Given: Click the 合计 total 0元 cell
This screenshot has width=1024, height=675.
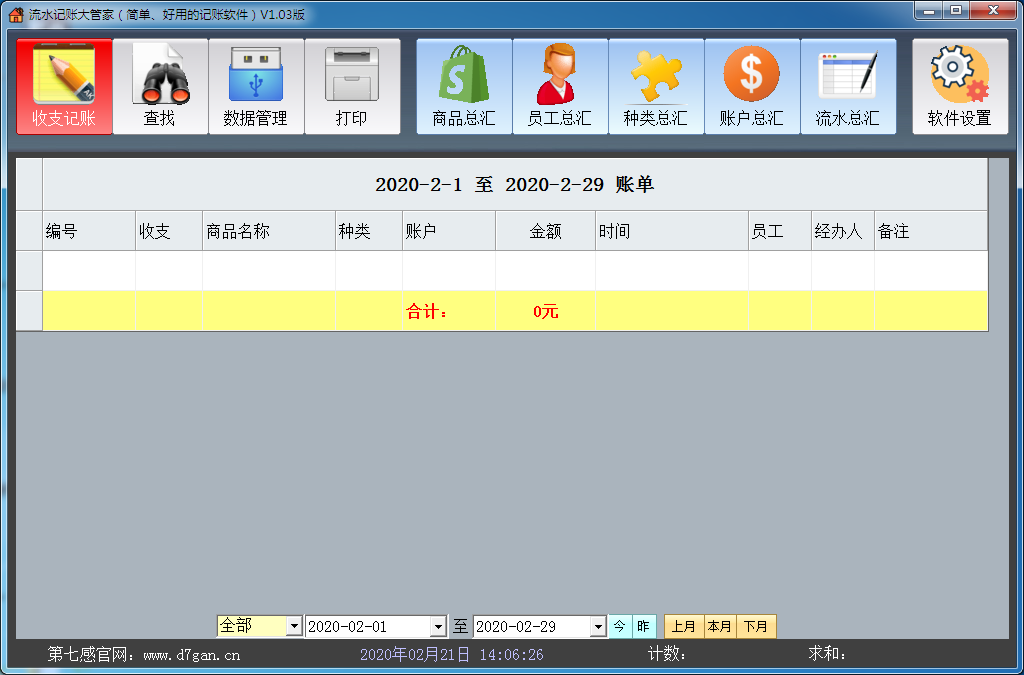Looking at the screenshot, I should click(545, 311).
